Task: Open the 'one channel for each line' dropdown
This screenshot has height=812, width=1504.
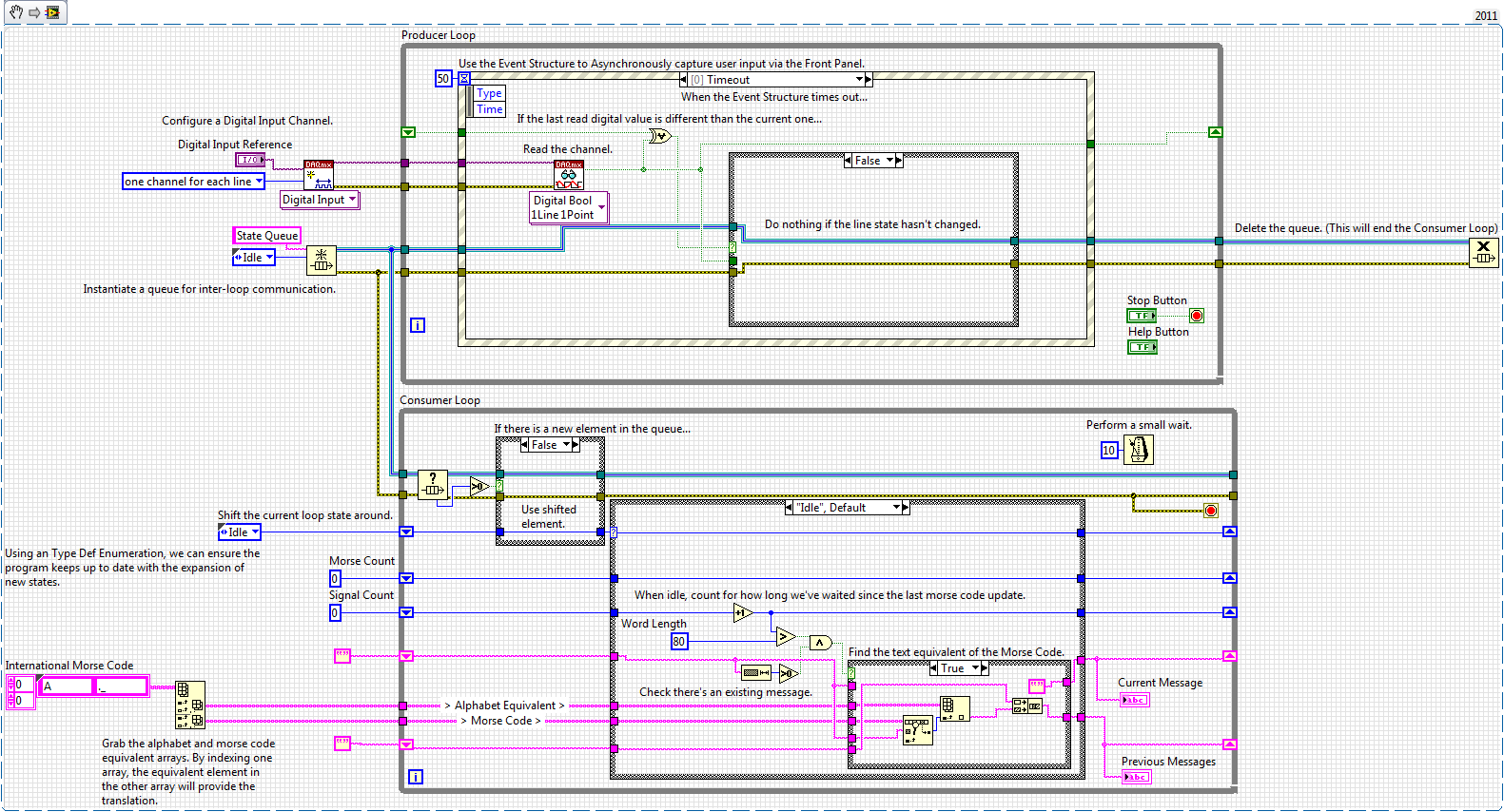Action: (259, 182)
